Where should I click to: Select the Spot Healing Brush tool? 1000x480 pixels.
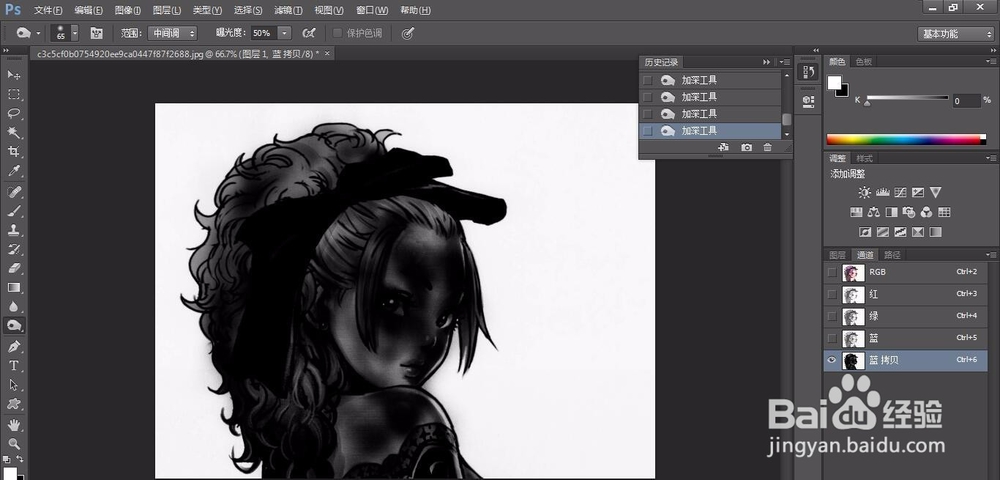pyautogui.click(x=13, y=191)
